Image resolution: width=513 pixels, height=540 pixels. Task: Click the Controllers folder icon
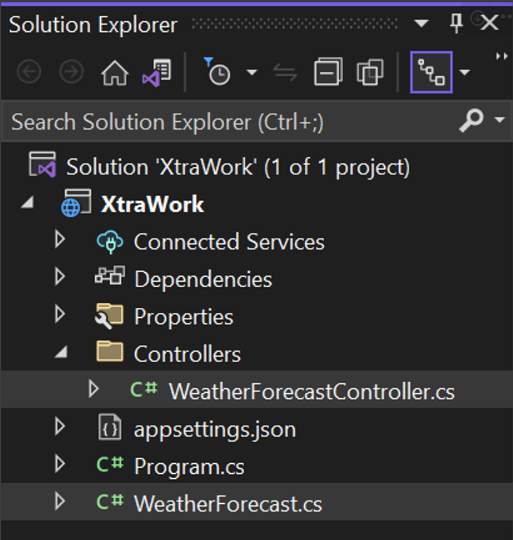[x=110, y=351]
